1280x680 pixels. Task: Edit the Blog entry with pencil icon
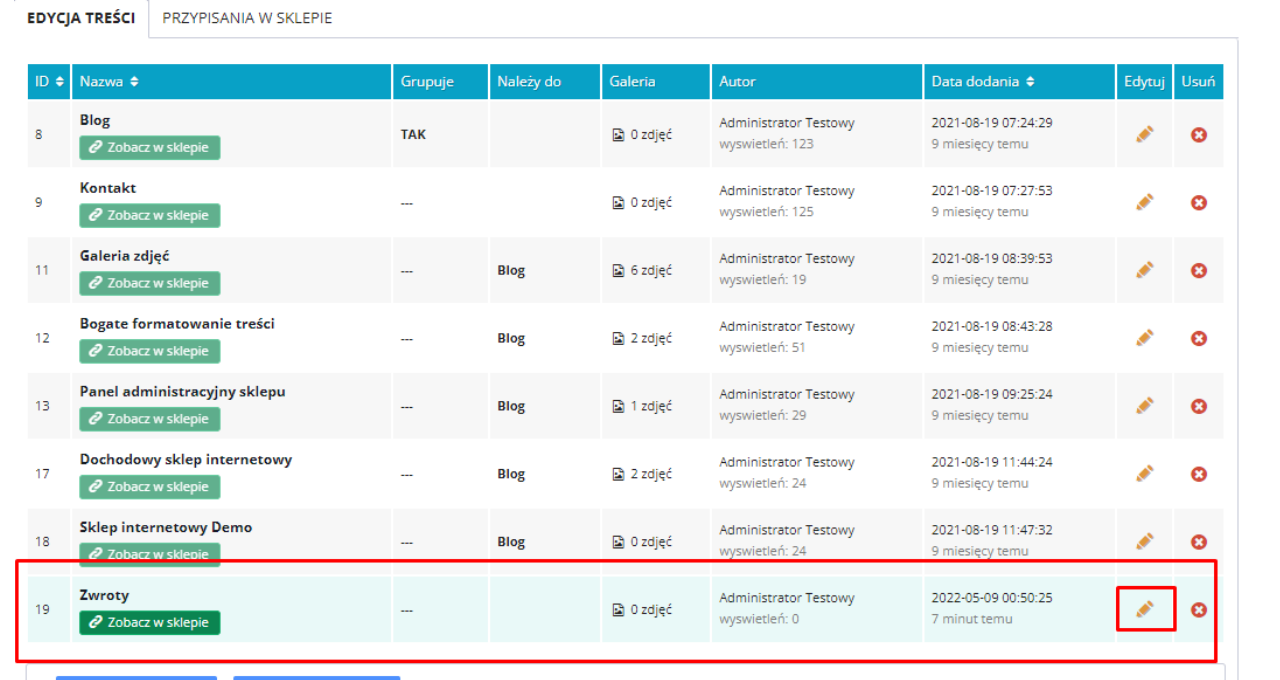(1145, 134)
